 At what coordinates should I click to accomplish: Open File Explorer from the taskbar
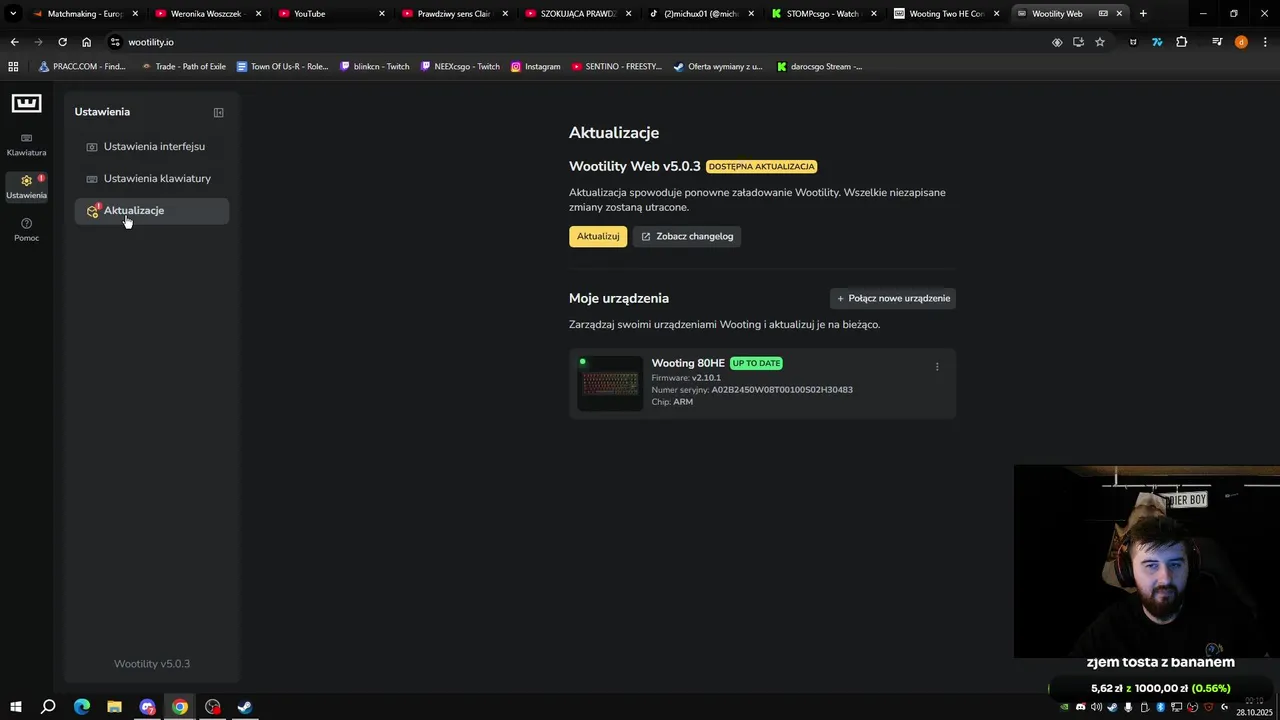pos(114,707)
